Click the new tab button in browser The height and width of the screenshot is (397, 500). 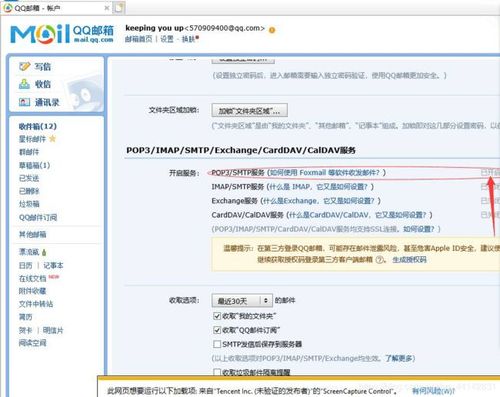click(x=119, y=8)
